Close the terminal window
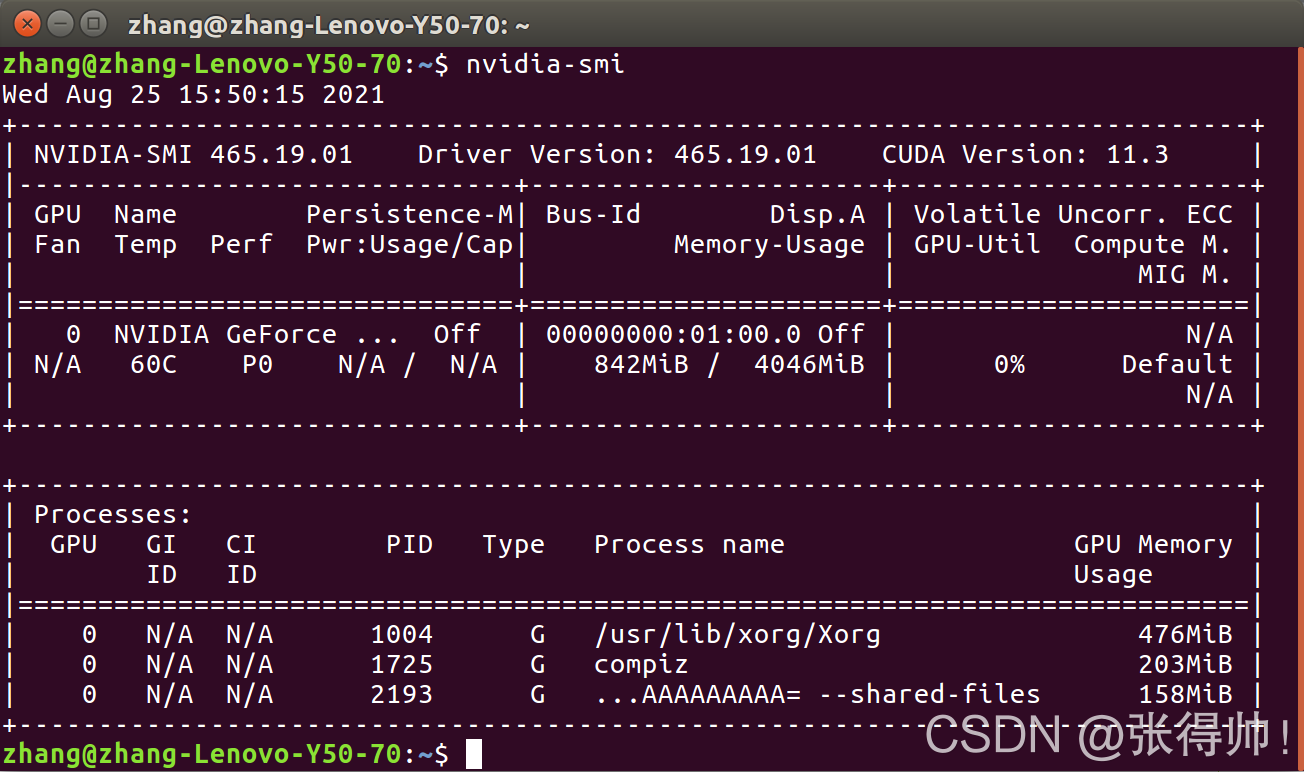This screenshot has width=1304, height=772. [x=27, y=22]
